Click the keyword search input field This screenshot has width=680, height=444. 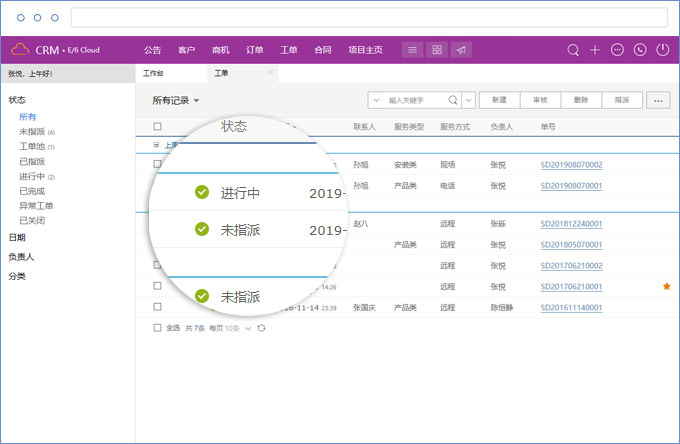click(422, 100)
